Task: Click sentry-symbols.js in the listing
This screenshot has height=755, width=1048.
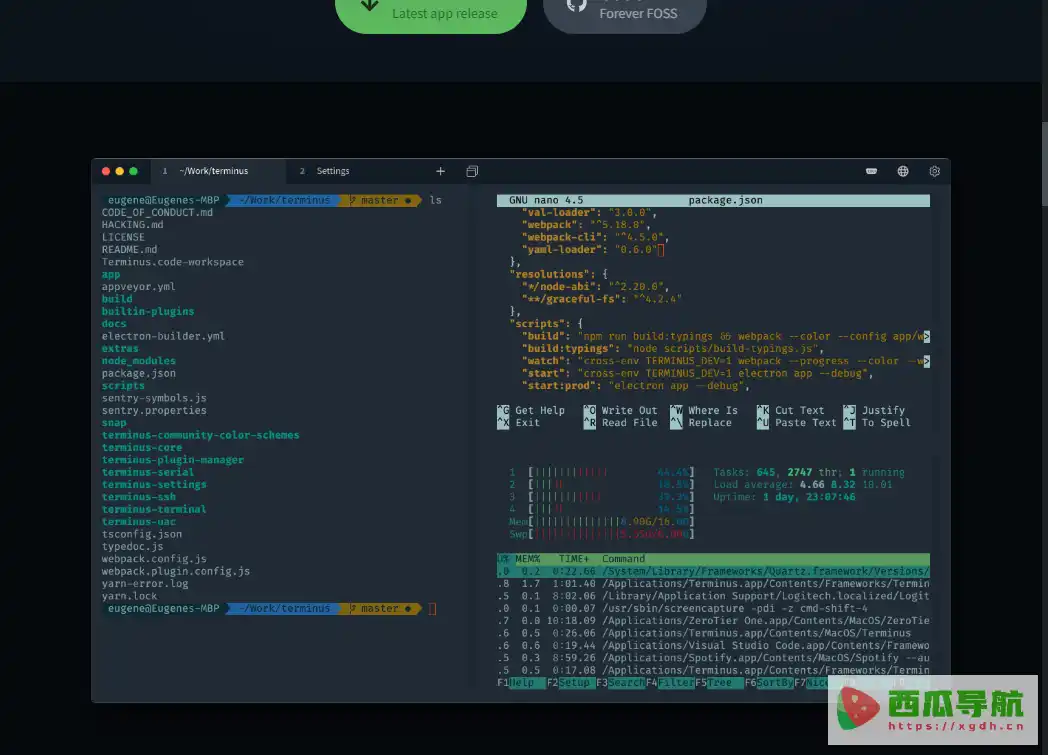Action: pyautogui.click(x=154, y=398)
